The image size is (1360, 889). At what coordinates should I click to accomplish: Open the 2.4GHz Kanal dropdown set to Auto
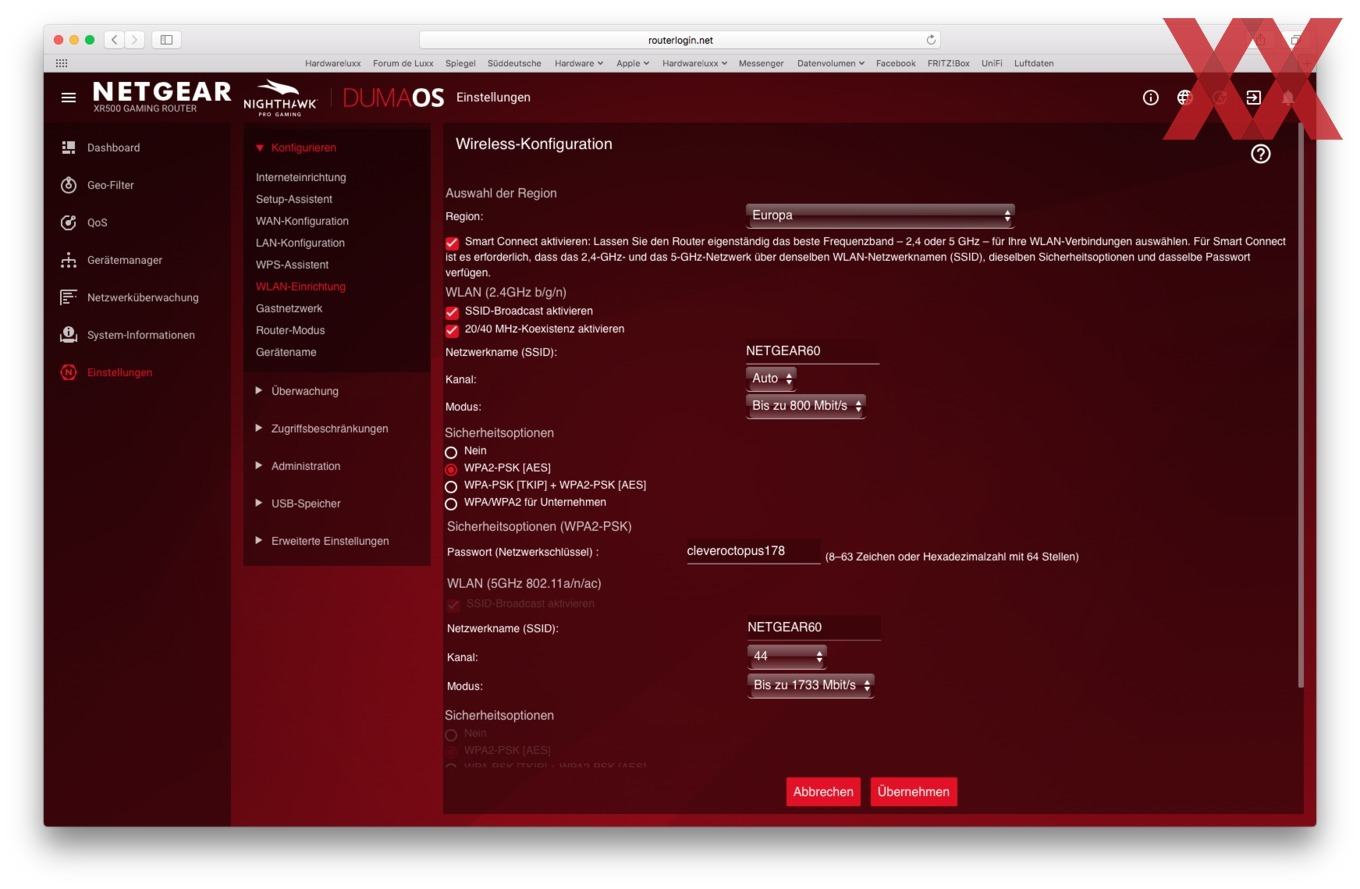click(771, 378)
